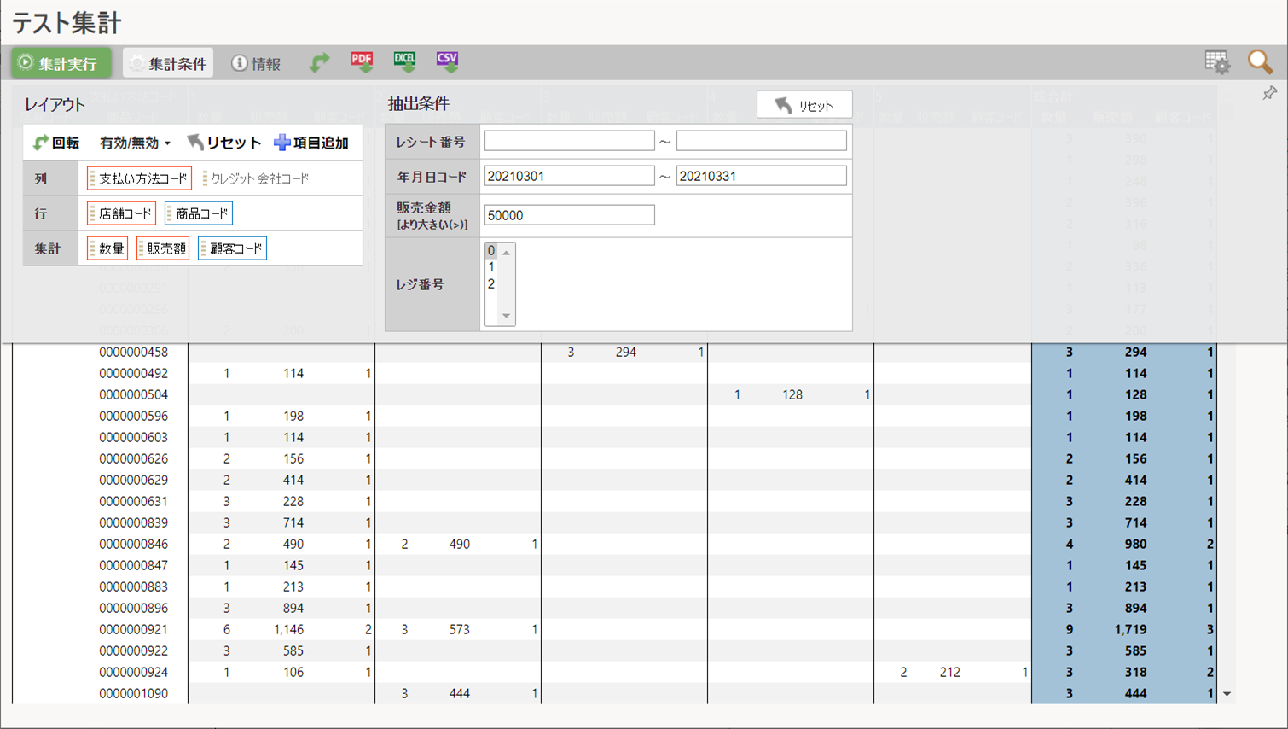Export results with the EXCEL icon
Image resolution: width=1288 pixels, height=729 pixels.
405,62
